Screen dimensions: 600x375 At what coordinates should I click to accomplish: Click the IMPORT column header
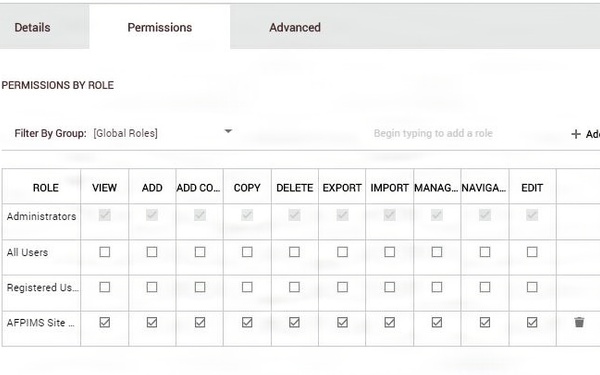pos(390,188)
